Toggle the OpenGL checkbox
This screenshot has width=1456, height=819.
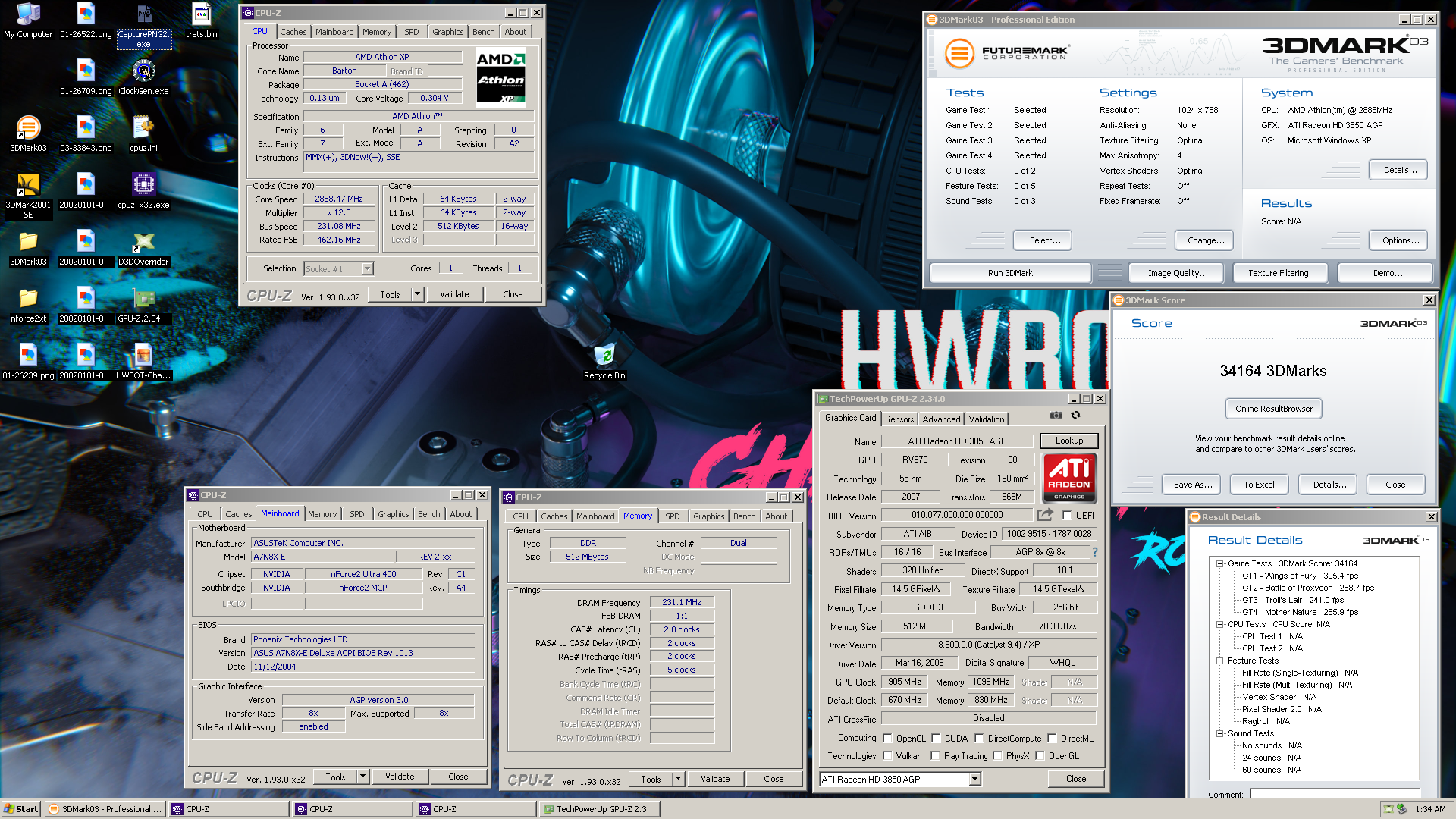[x=1040, y=756]
